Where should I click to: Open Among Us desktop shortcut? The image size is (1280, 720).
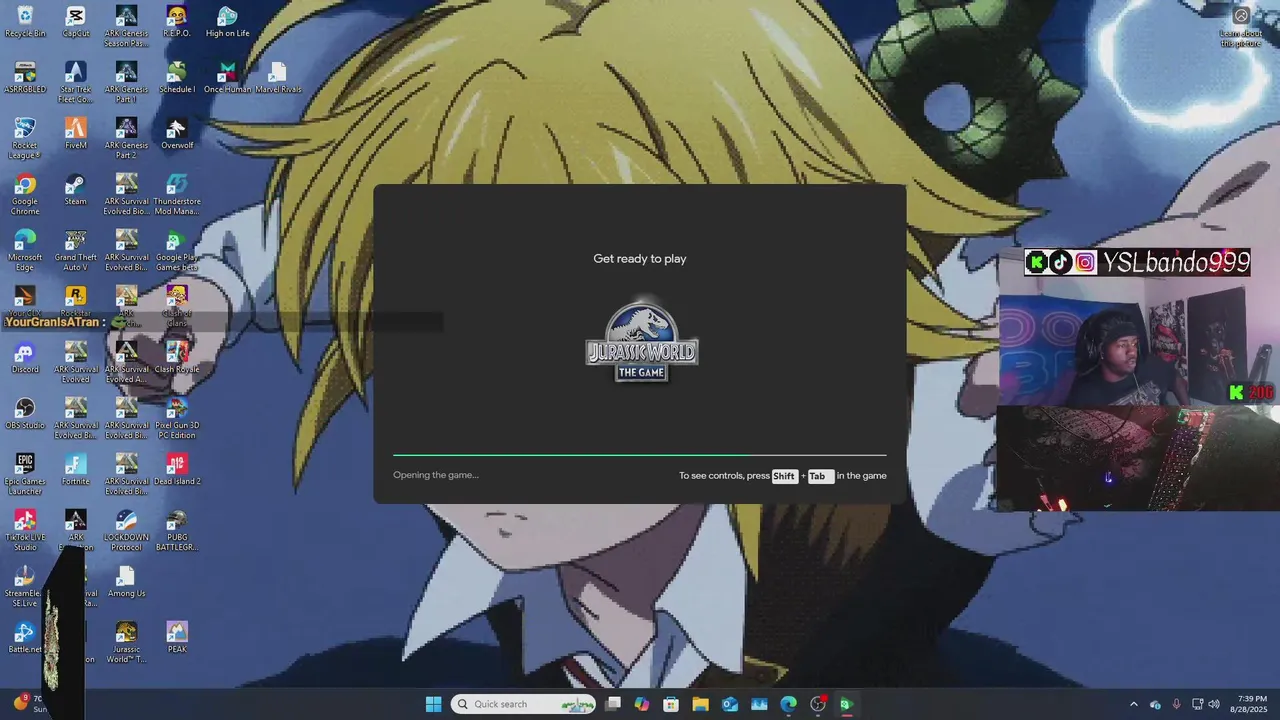[x=126, y=582]
